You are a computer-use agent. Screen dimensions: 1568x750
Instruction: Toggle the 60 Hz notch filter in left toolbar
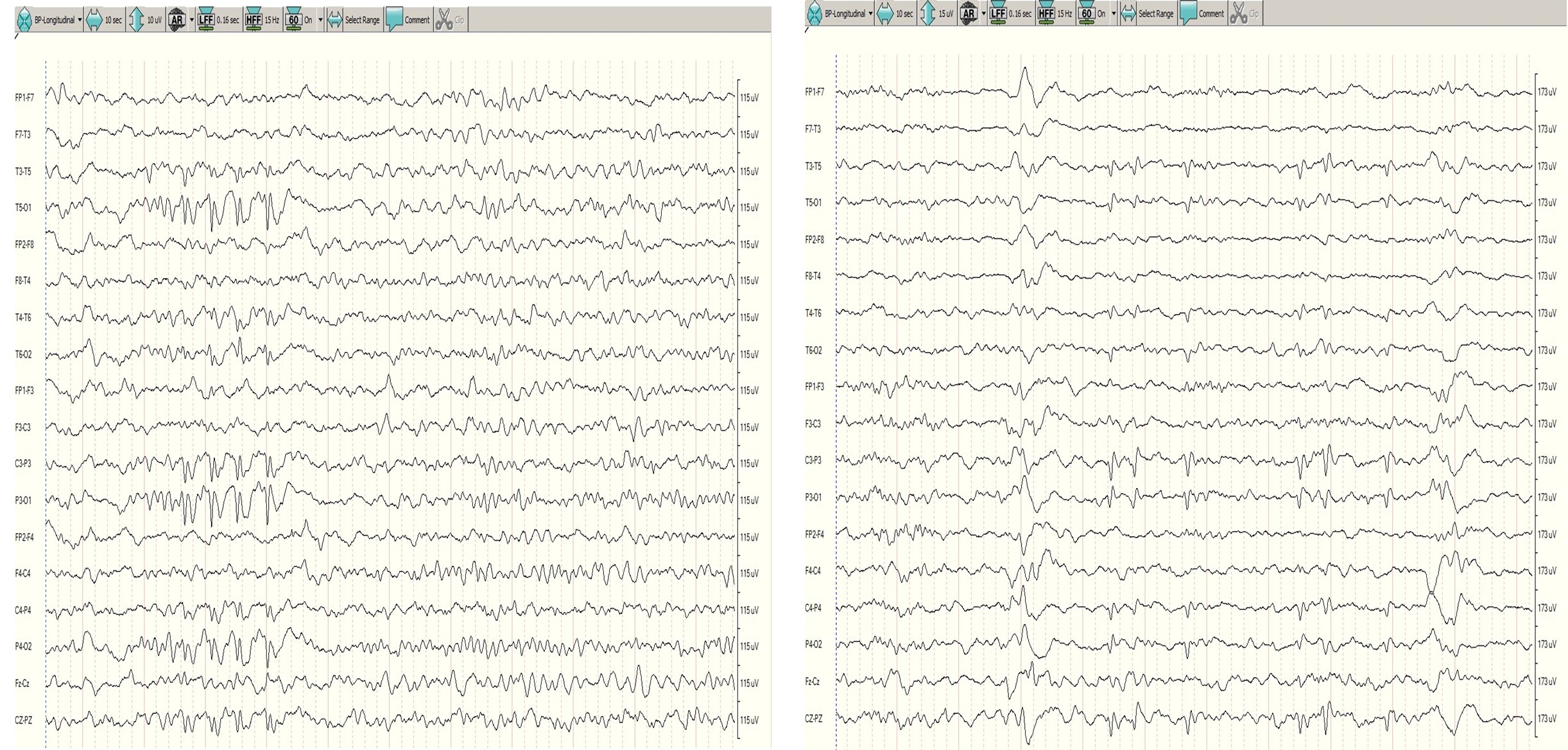pyautogui.click(x=293, y=20)
